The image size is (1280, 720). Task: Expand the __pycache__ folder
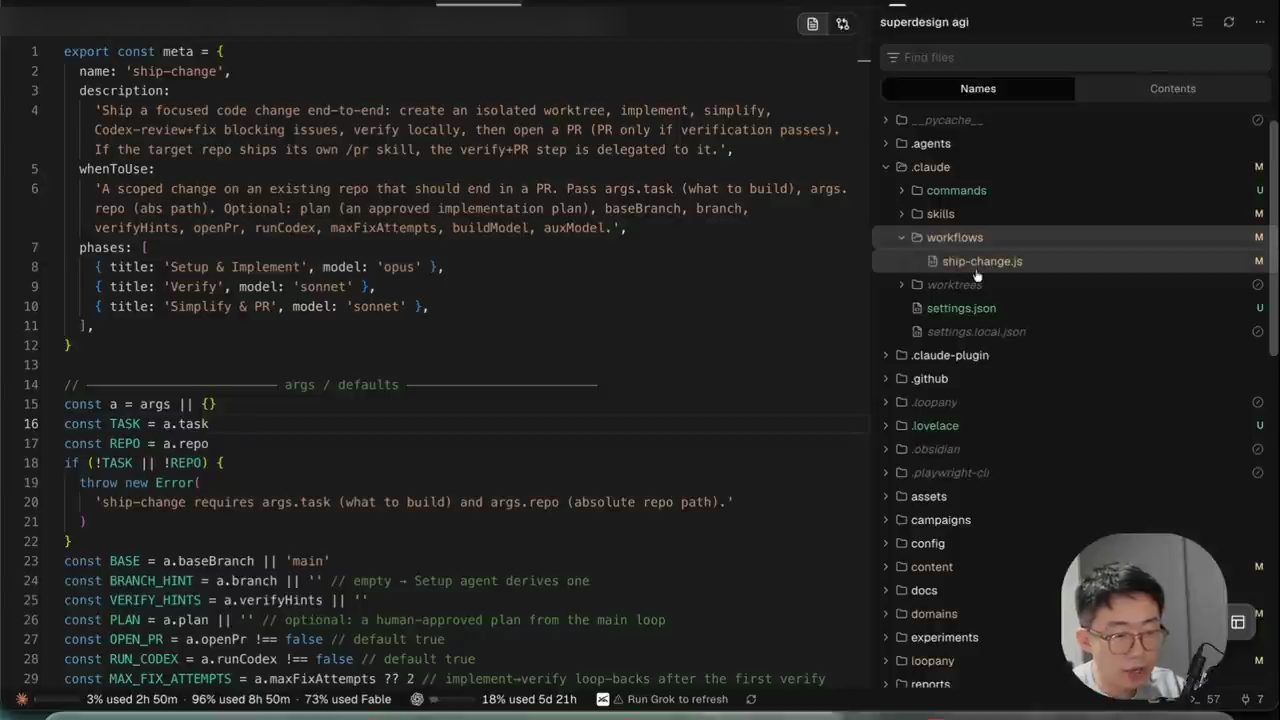point(886,120)
